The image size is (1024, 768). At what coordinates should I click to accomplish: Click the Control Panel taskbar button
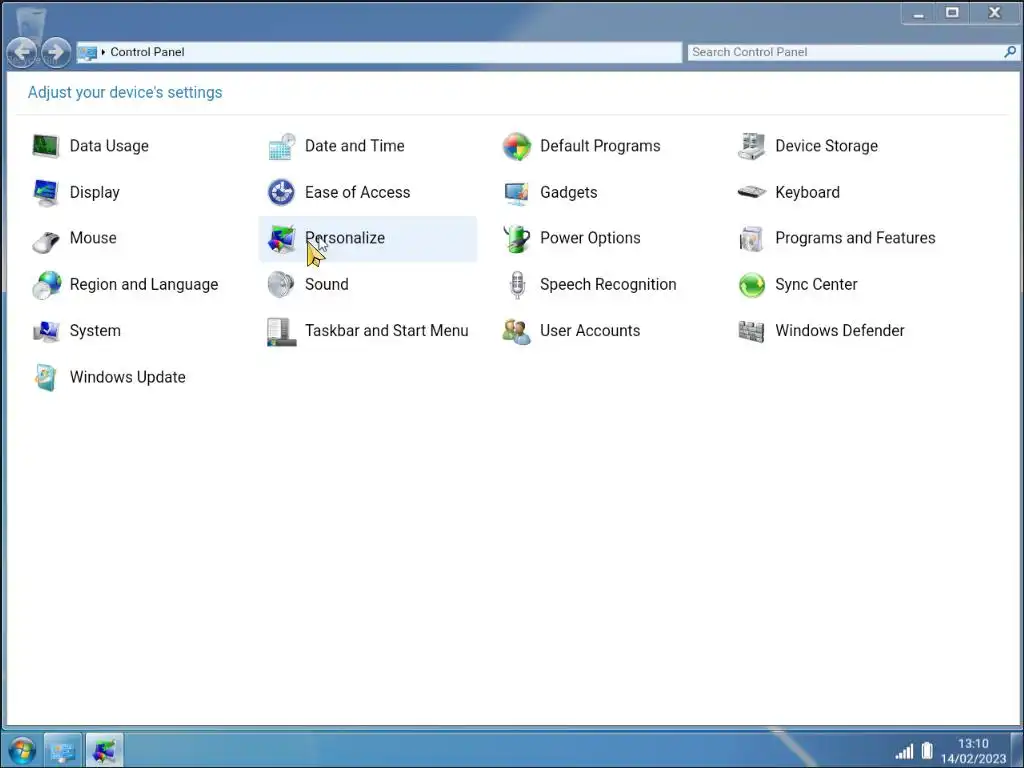(x=63, y=751)
